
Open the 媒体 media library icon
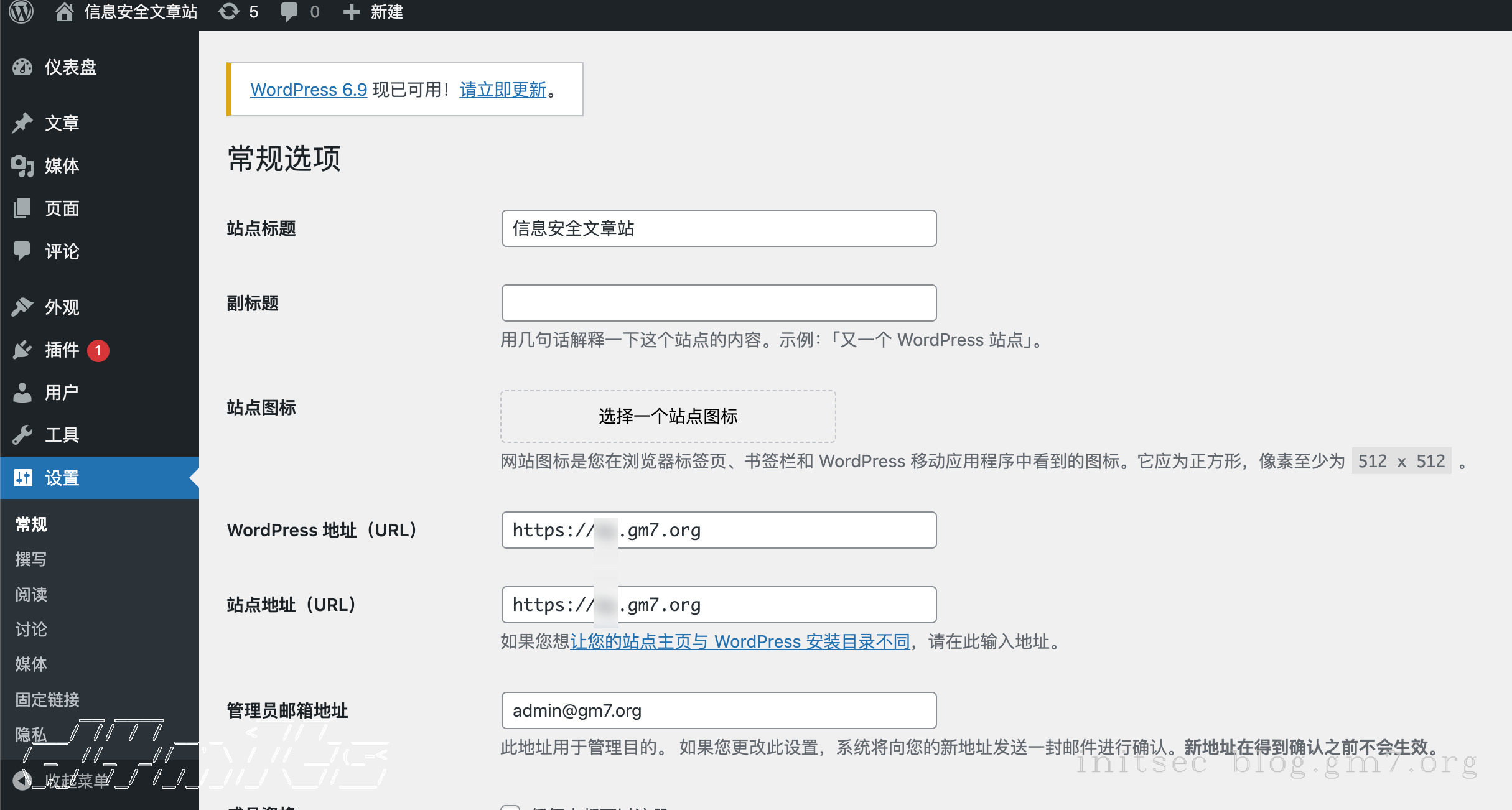coord(62,165)
